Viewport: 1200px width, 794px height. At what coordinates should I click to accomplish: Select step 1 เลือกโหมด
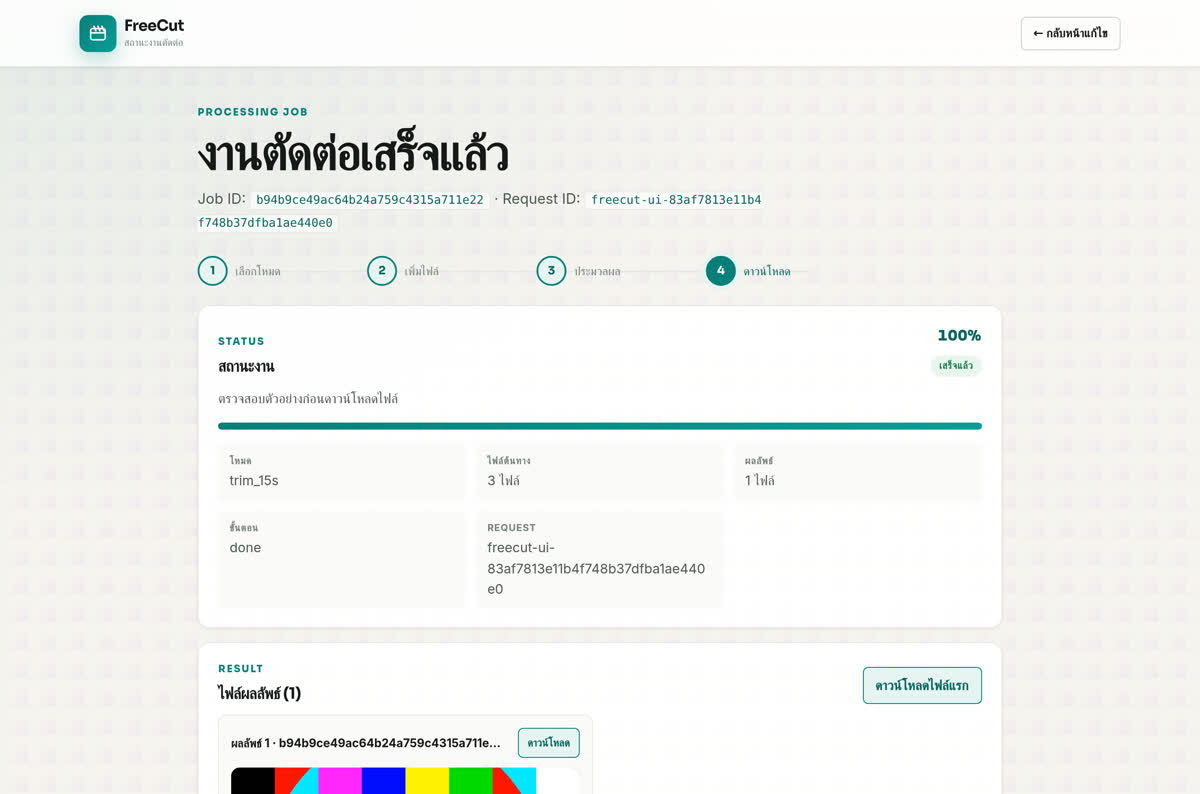(x=240, y=271)
